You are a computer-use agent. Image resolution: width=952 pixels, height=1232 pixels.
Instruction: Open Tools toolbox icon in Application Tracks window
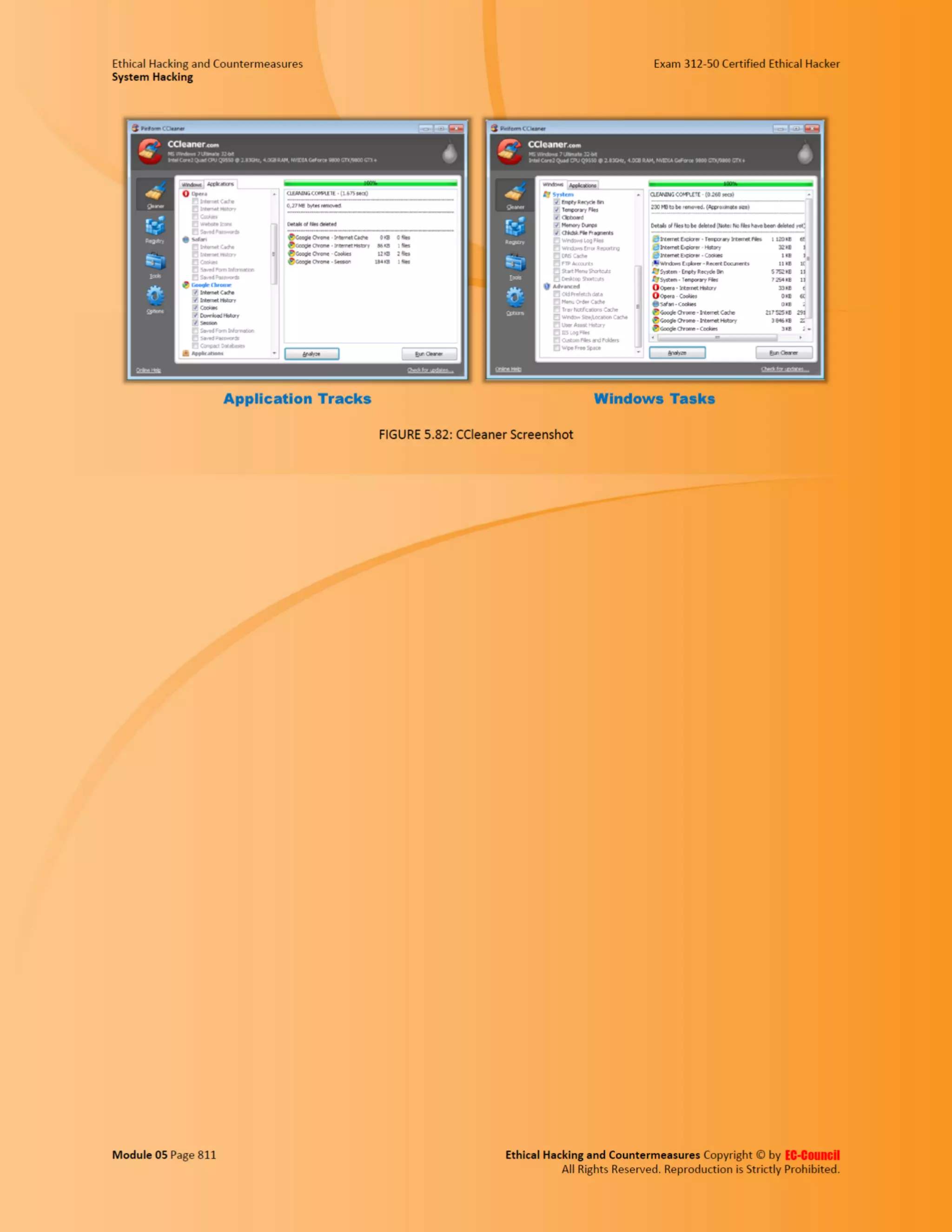(x=155, y=262)
